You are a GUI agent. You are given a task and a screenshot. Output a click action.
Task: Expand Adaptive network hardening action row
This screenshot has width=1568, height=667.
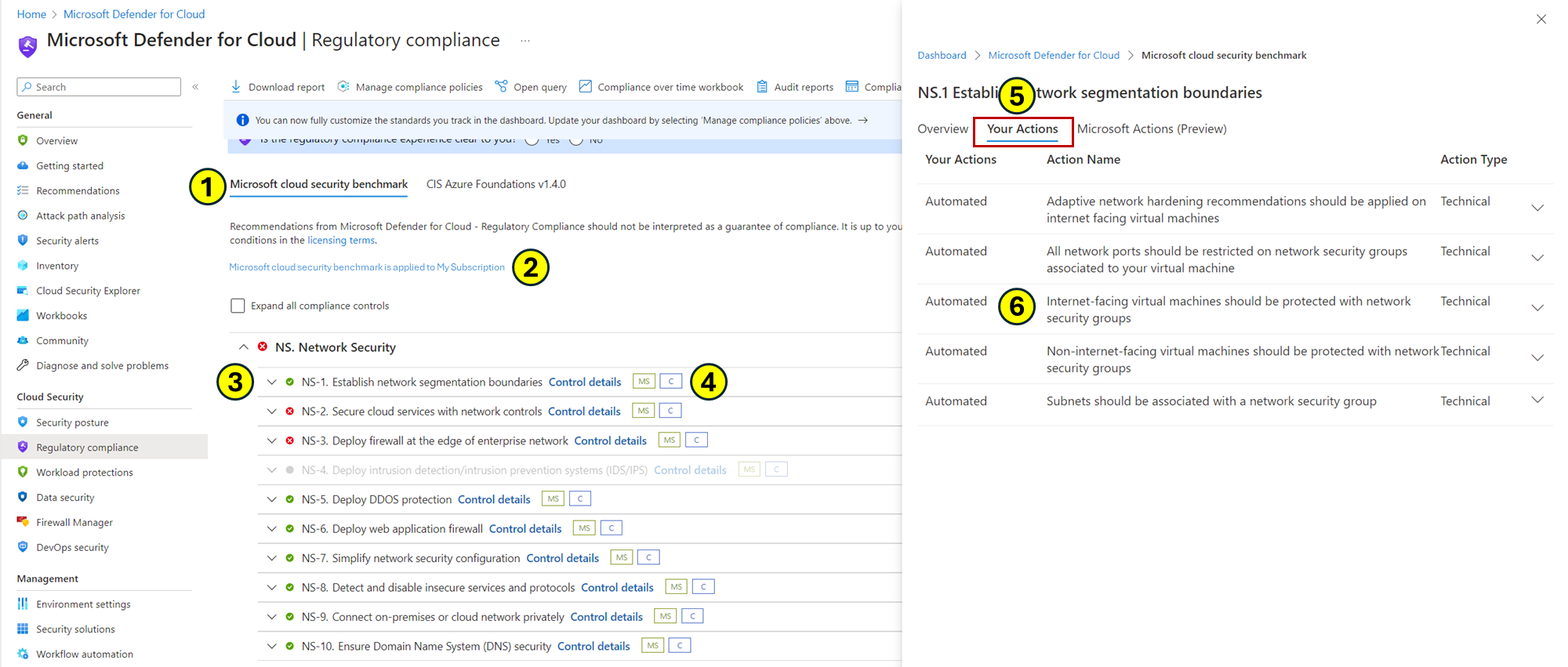(x=1537, y=208)
